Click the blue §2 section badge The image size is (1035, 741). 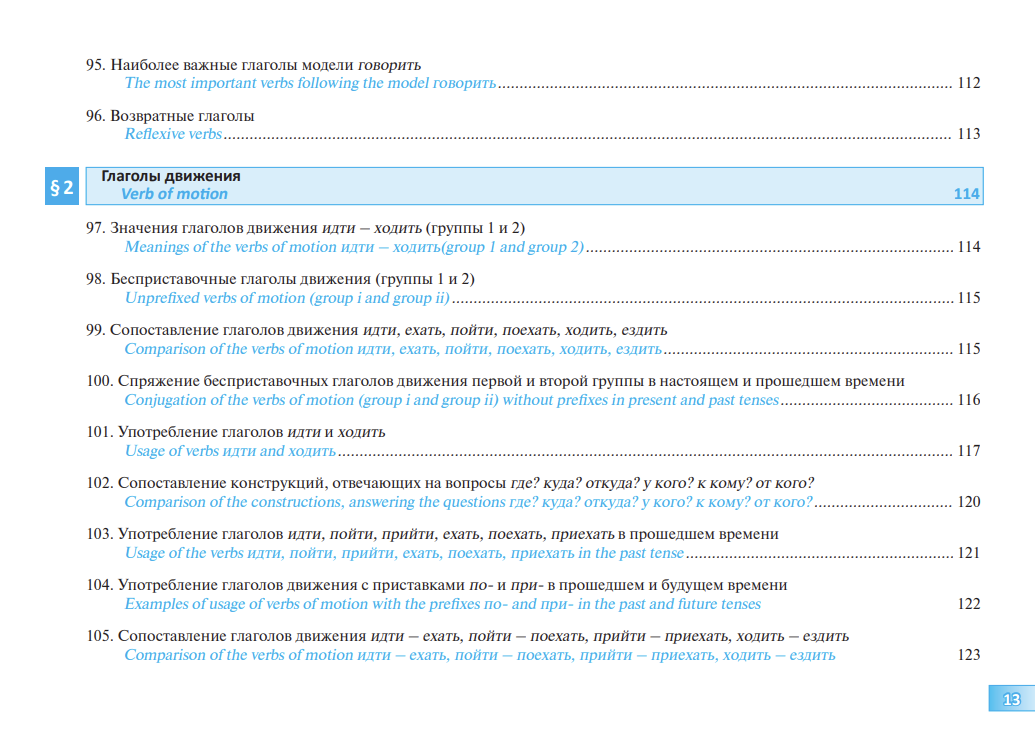coord(62,187)
